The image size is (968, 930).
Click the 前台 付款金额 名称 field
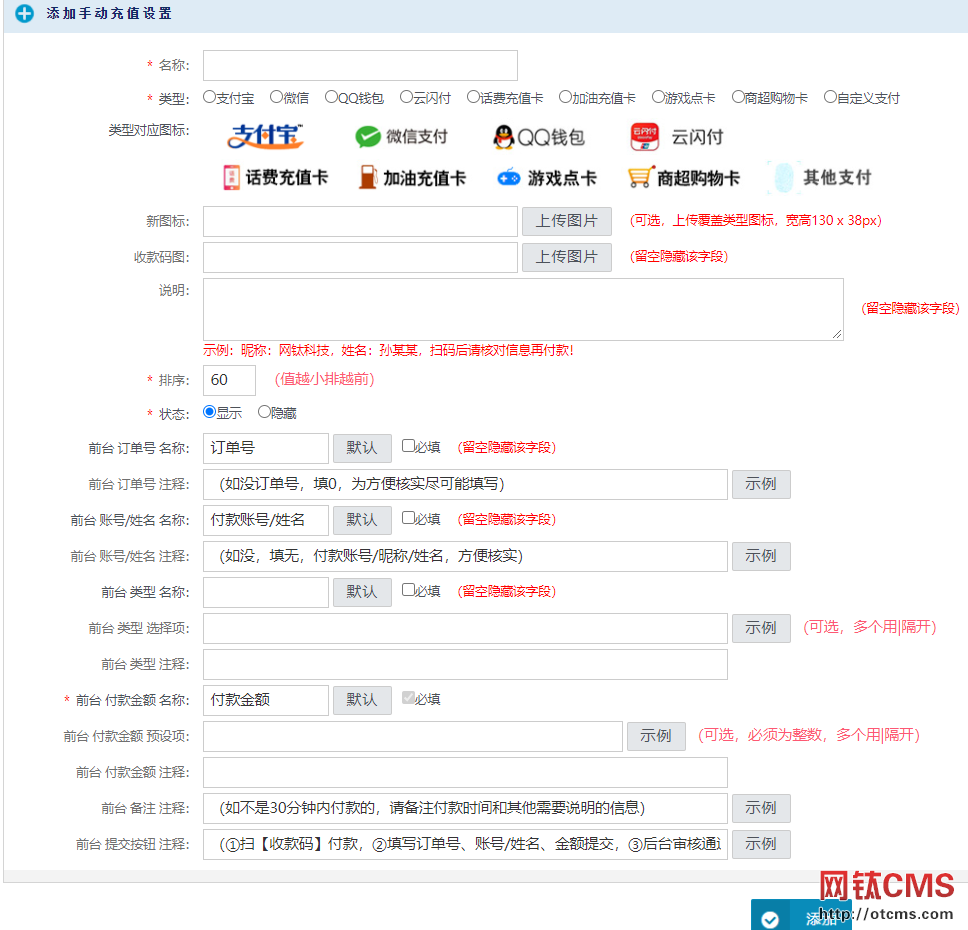click(266, 700)
